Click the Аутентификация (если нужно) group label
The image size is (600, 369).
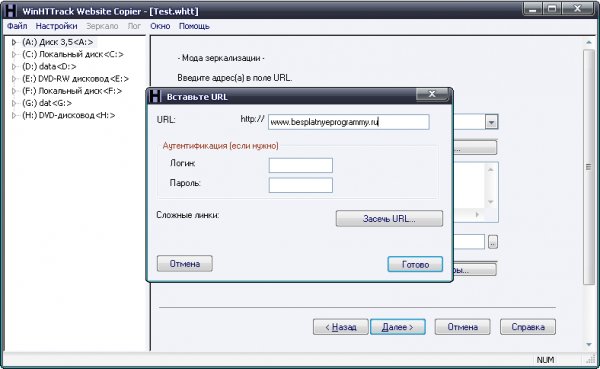[220, 146]
